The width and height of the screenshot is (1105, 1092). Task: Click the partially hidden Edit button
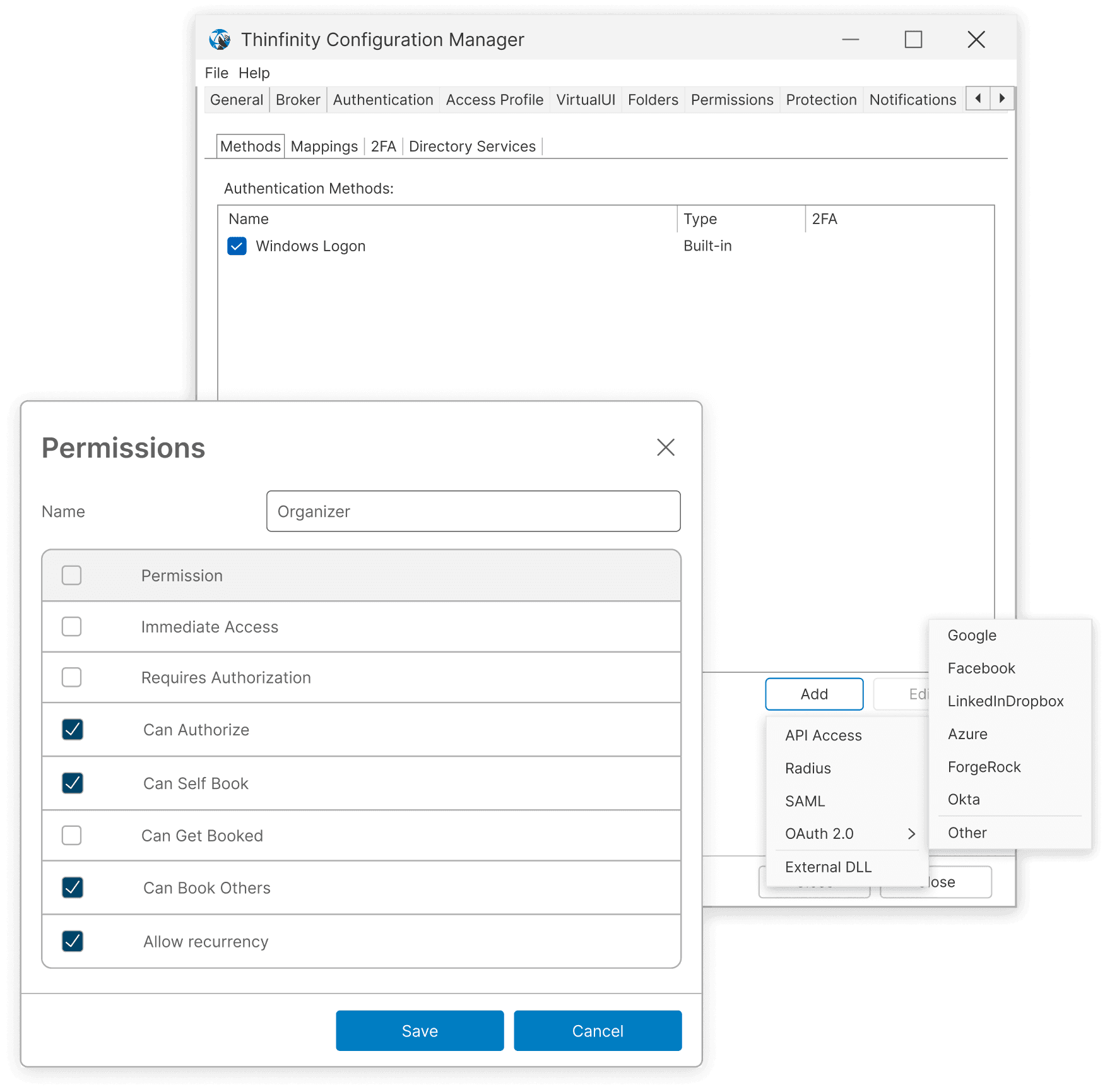(x=901, y=694)
